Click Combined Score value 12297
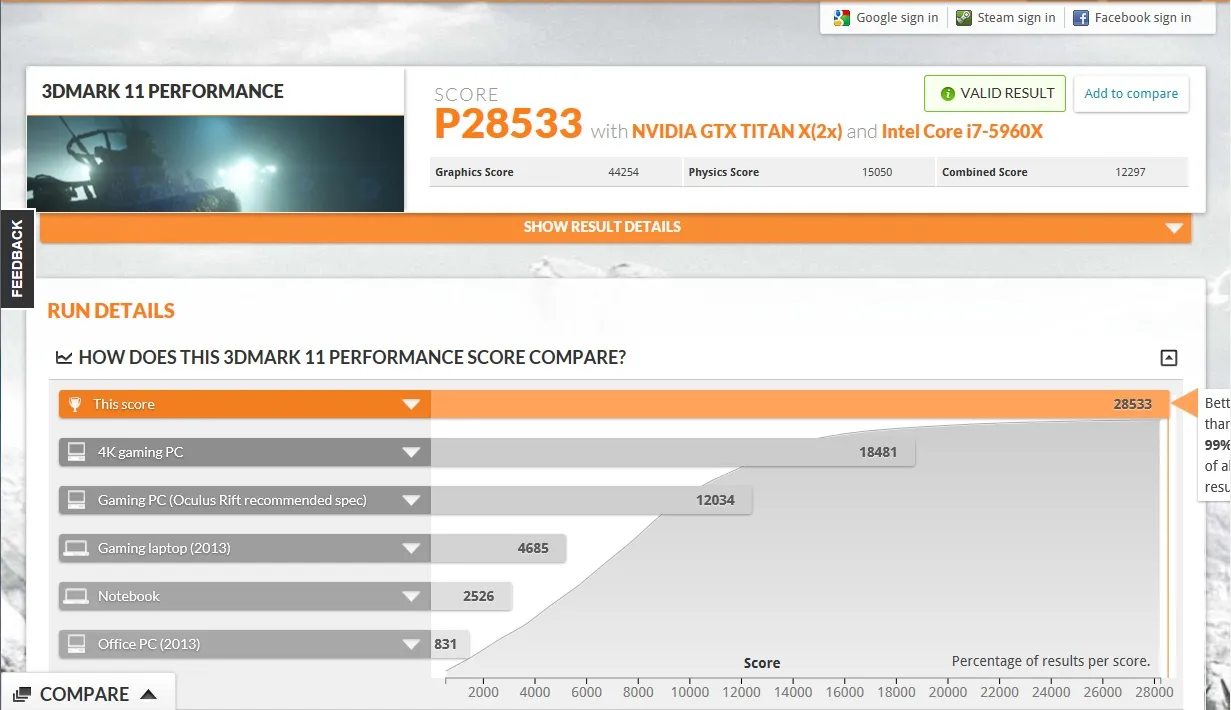 pos(1130,172)
